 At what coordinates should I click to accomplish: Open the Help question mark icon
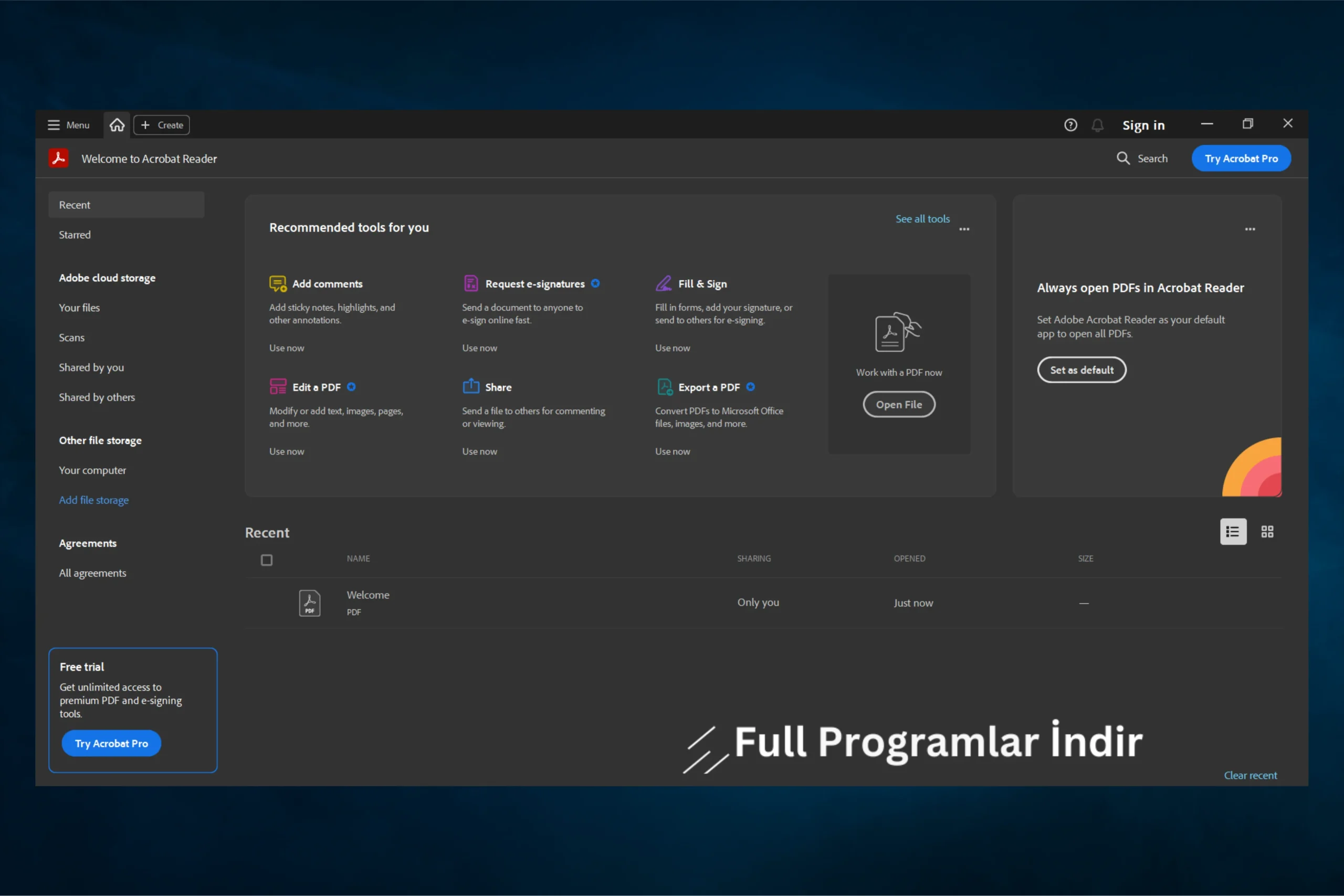1070,125
